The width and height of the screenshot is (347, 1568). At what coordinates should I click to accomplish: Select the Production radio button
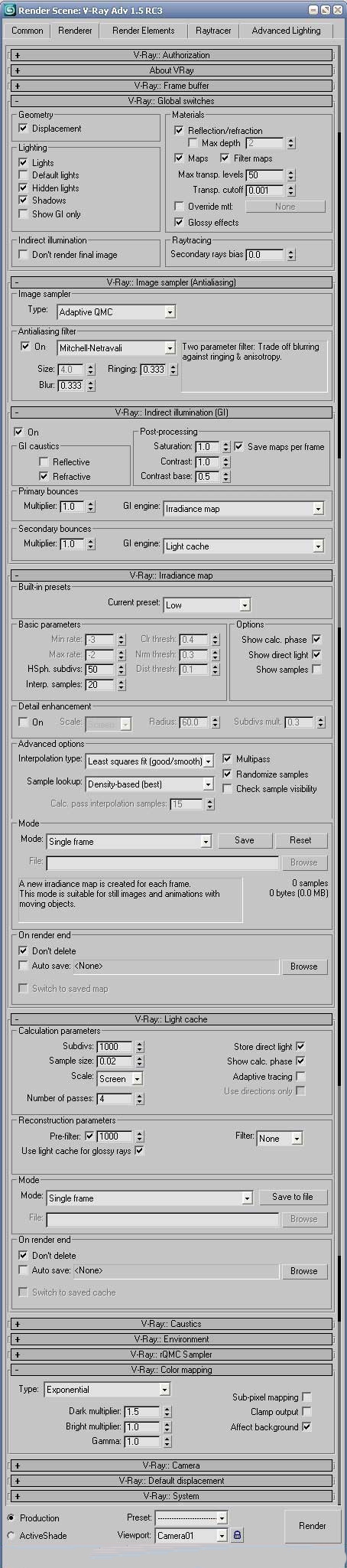11,1517
